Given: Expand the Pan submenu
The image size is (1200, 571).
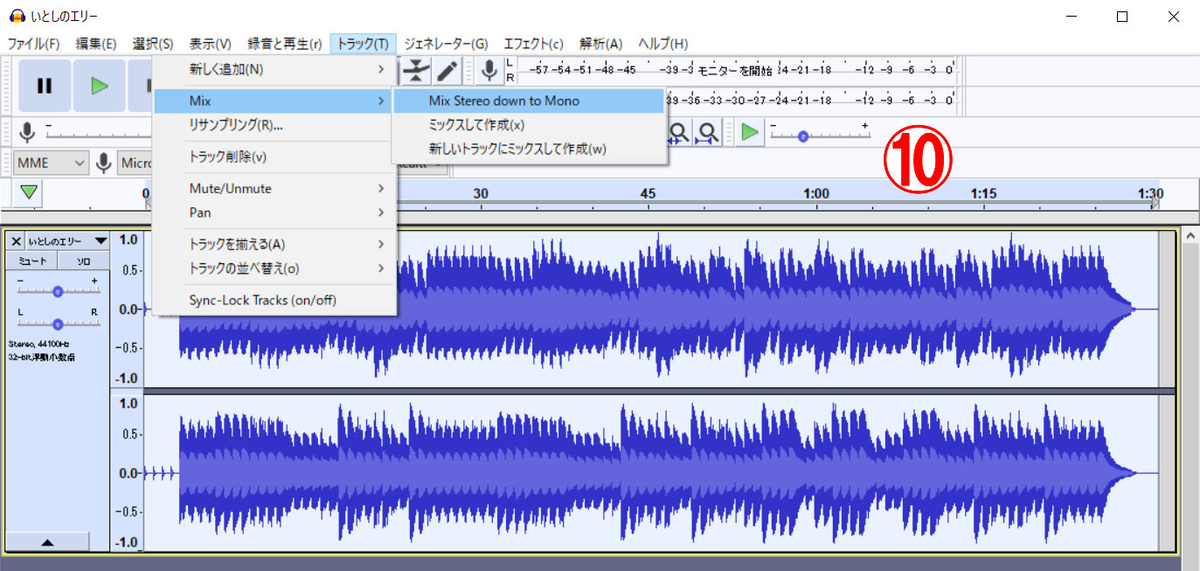Looking at the screenshot, I should [275, 213].
